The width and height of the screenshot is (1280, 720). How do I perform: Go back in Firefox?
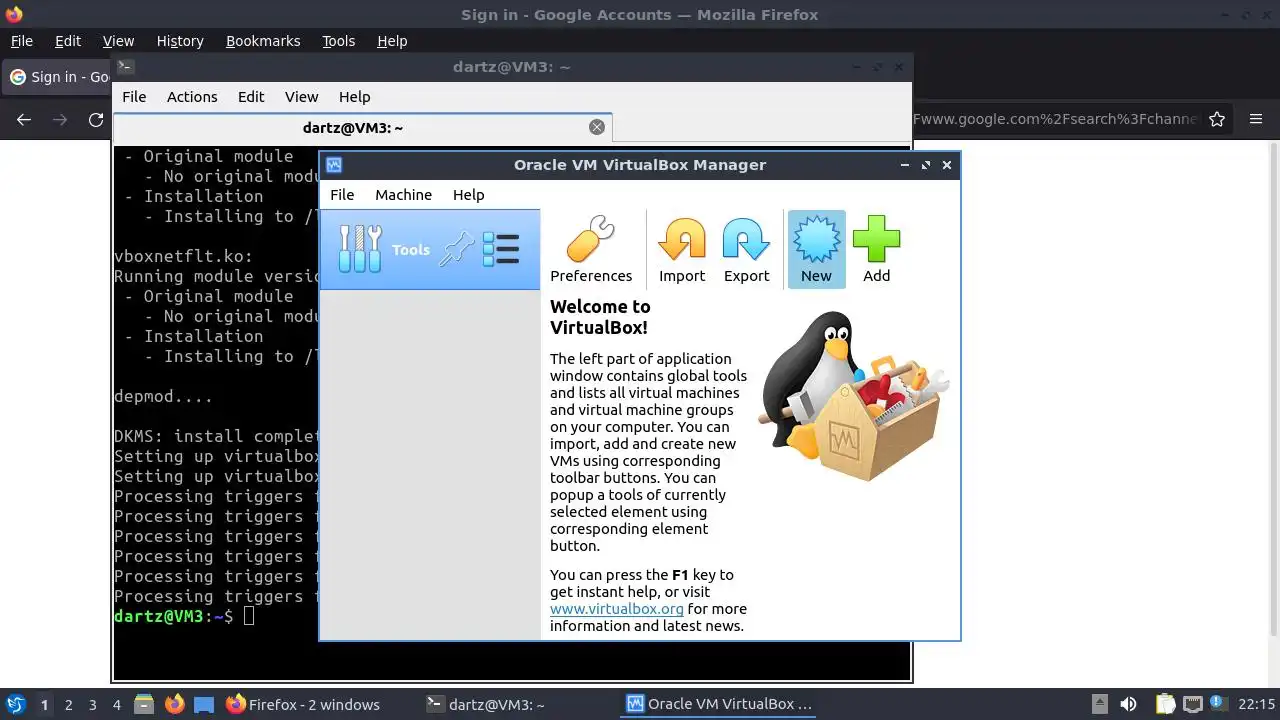click(x=24, y=120)
